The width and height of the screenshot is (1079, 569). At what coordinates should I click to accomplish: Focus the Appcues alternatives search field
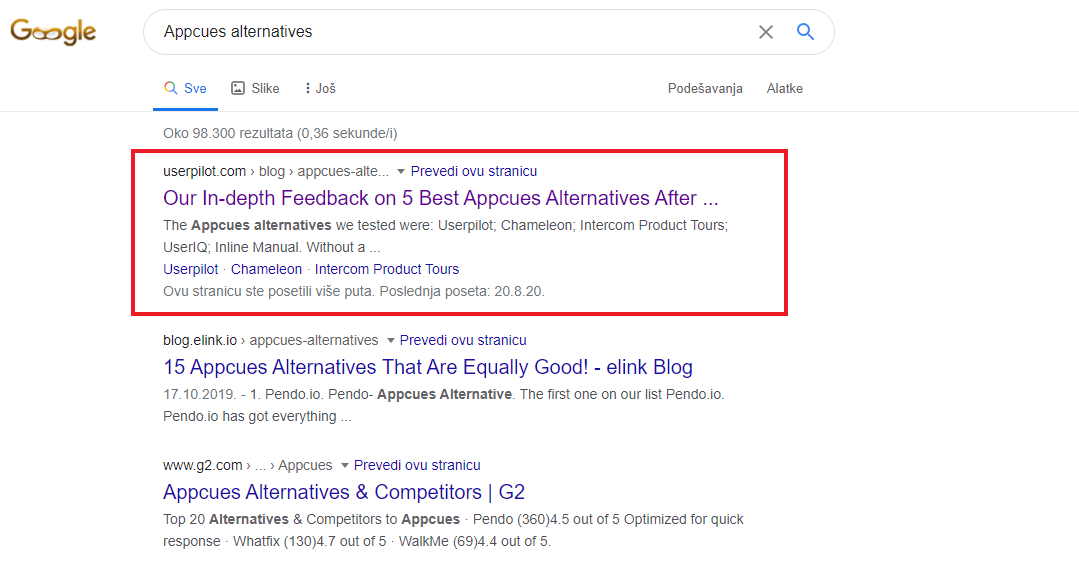[454, 32]
